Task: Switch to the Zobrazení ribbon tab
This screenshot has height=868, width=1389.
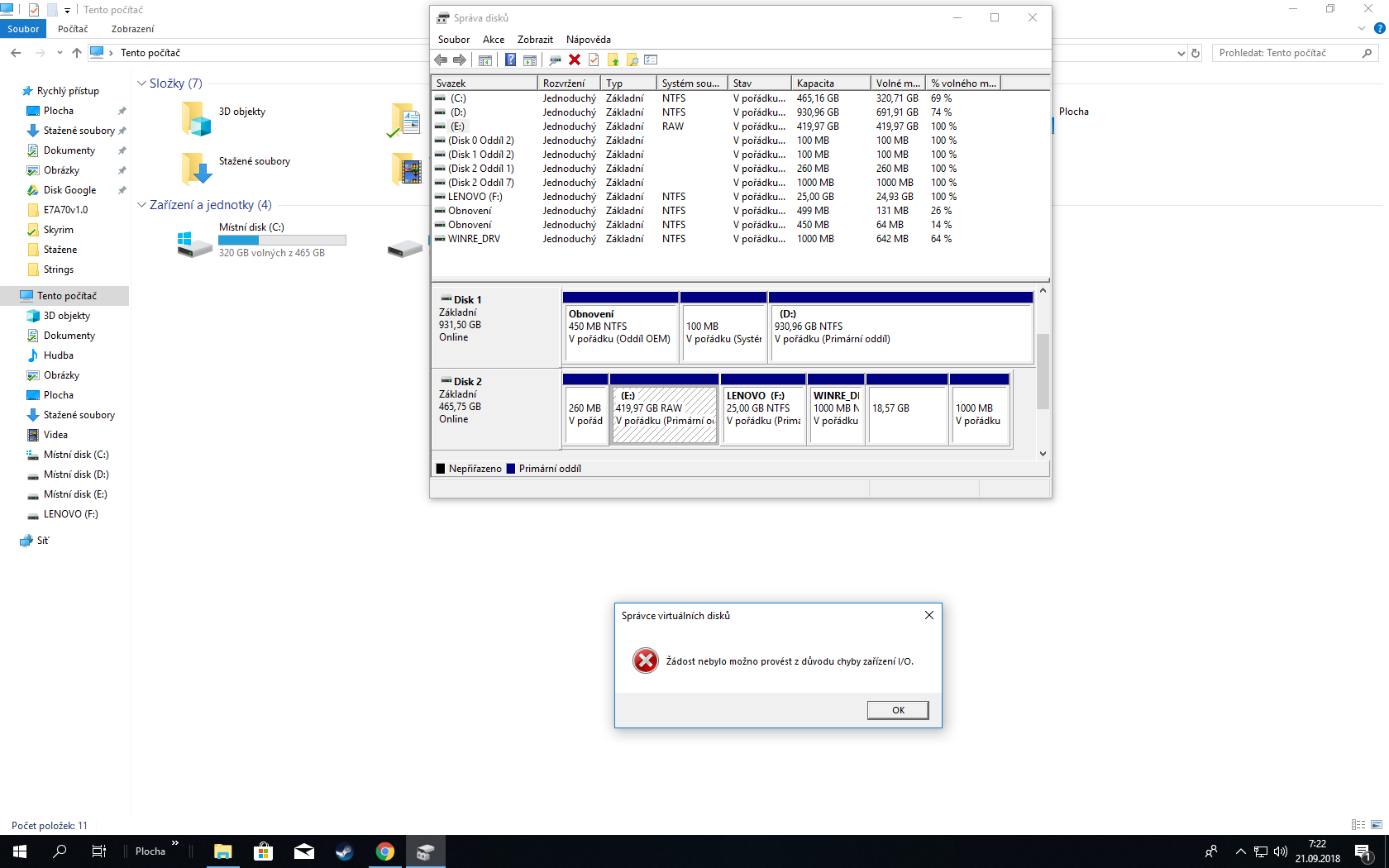Action: (x=133, y=29)
